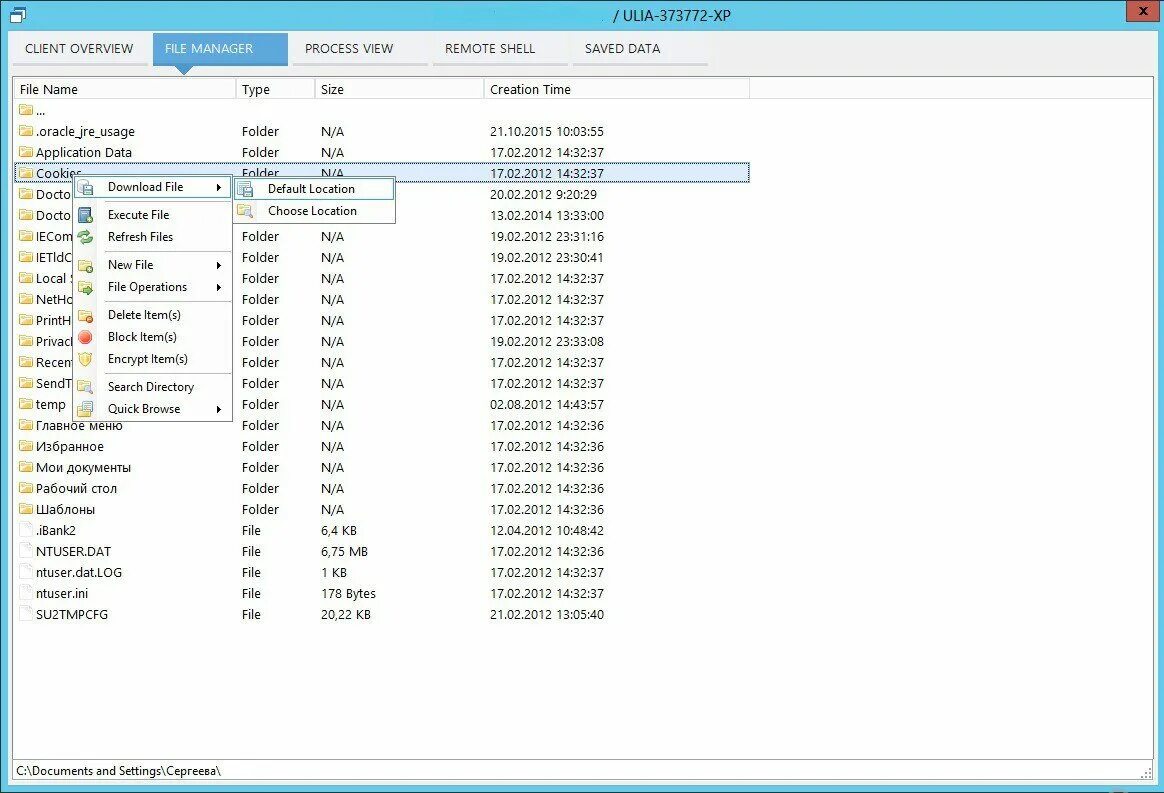
Task: Expand the File Operations submenu arrow
Action: coord(219,287)
